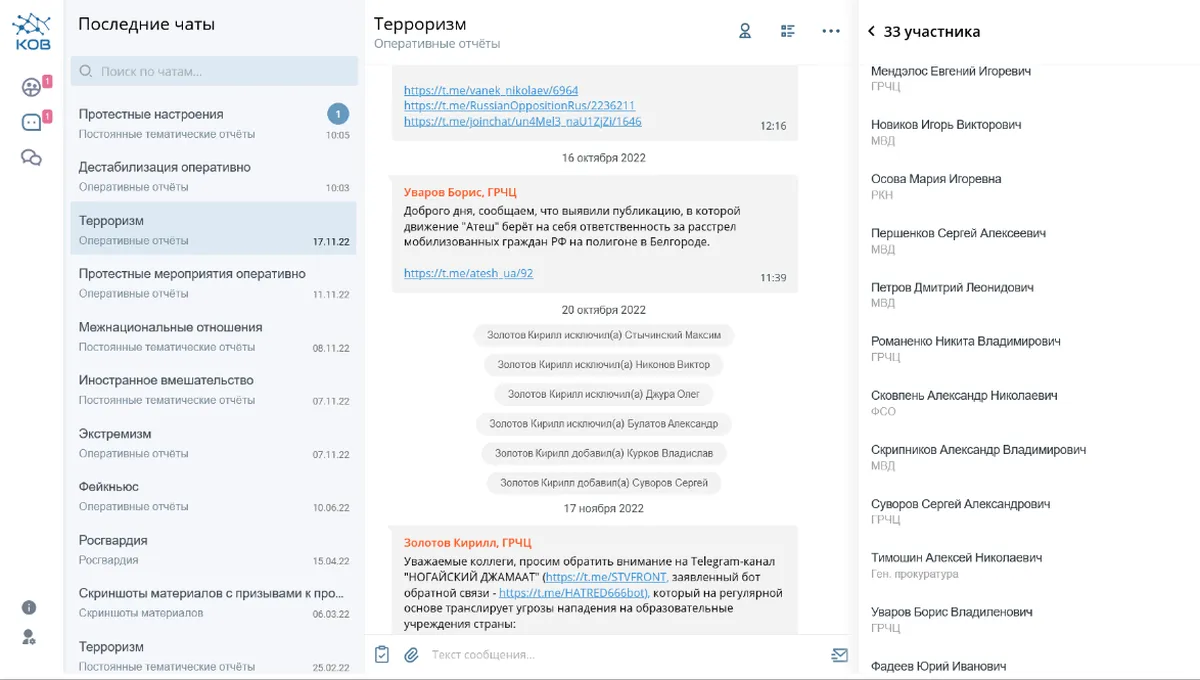The image size is (1200, 680).
Task: Open the three-dots chat menu
Action: pyautogui.click(x=830, y=31)
